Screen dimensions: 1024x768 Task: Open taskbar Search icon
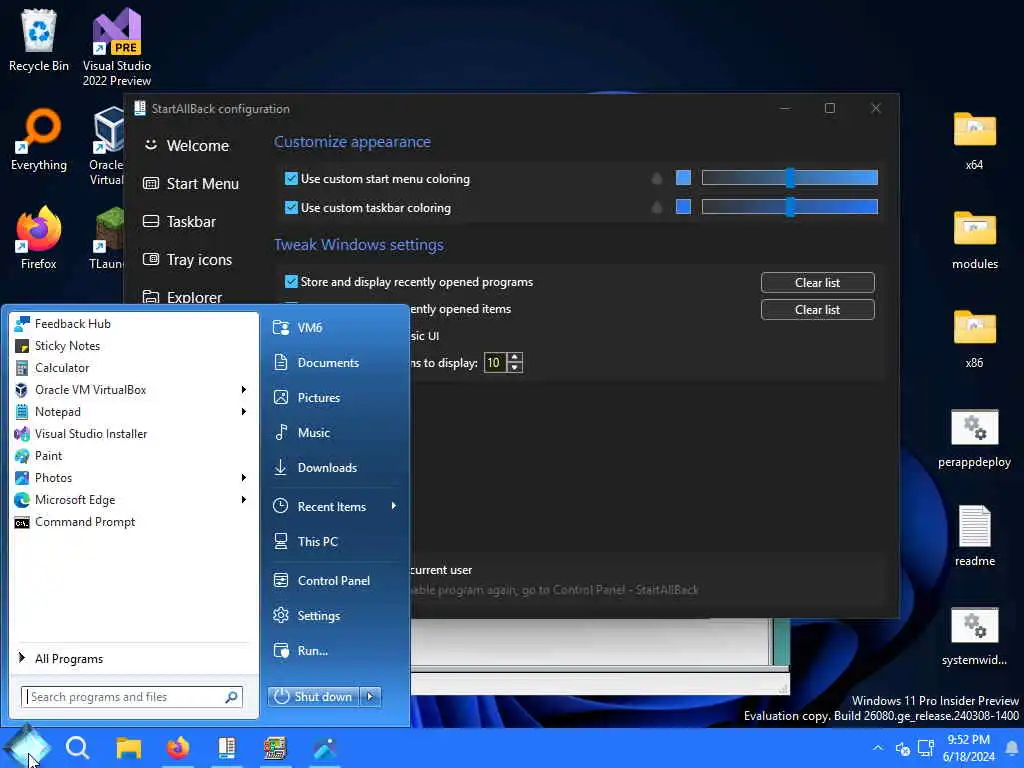tap(77, 748)
